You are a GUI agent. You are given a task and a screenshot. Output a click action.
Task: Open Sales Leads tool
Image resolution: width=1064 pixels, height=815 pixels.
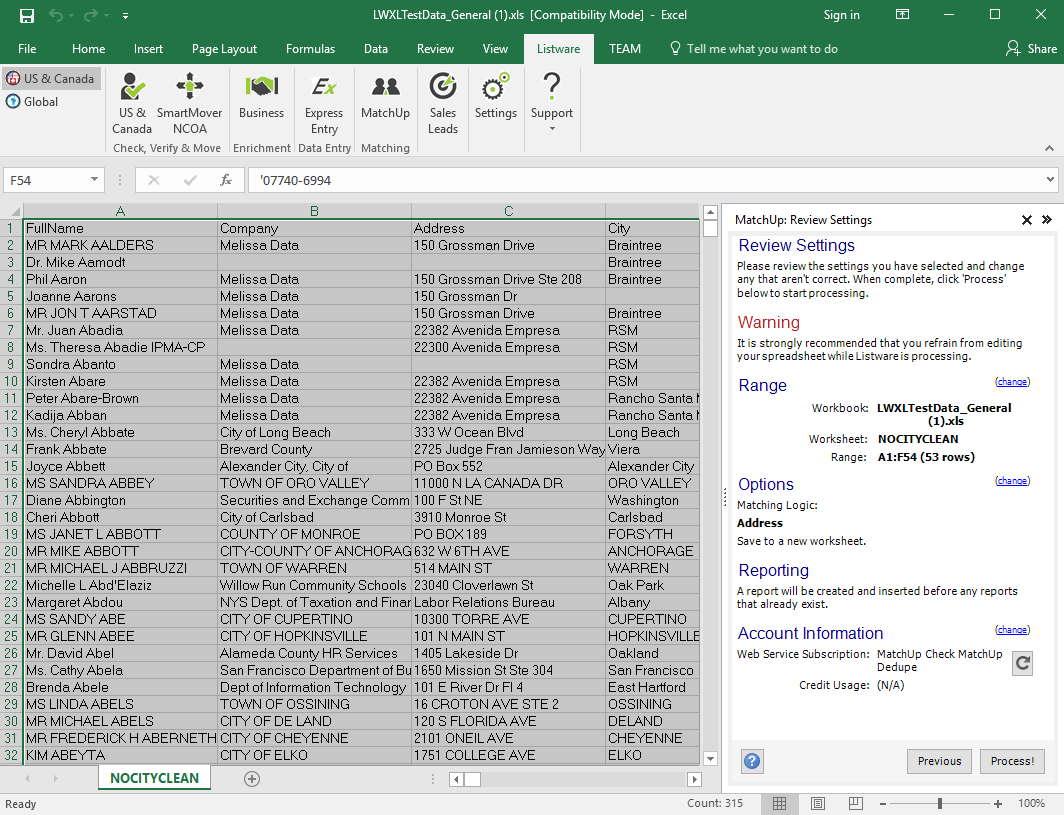coord(442,103)
